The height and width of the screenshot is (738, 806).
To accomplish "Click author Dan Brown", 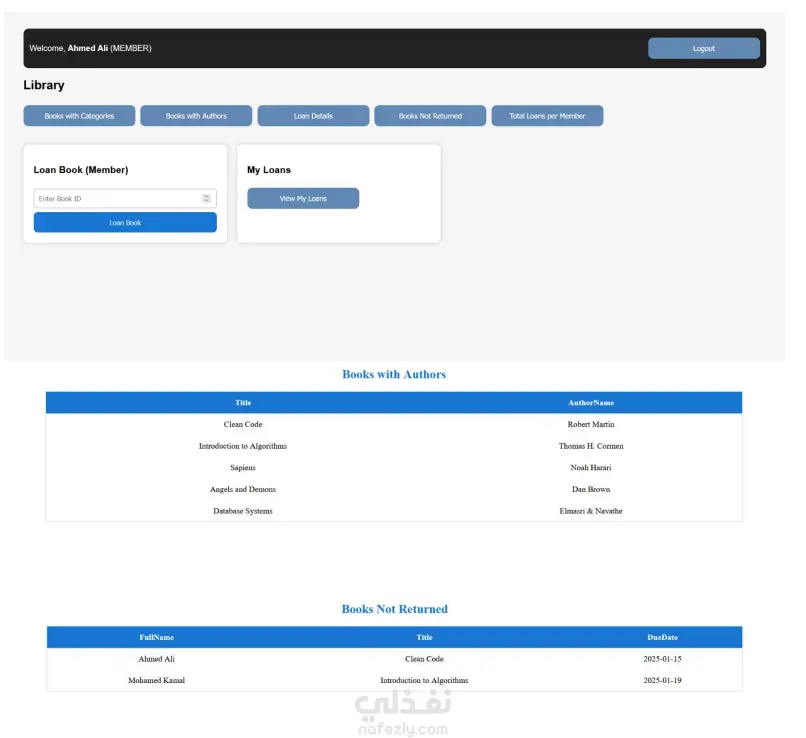I will (x=591, y=489).
